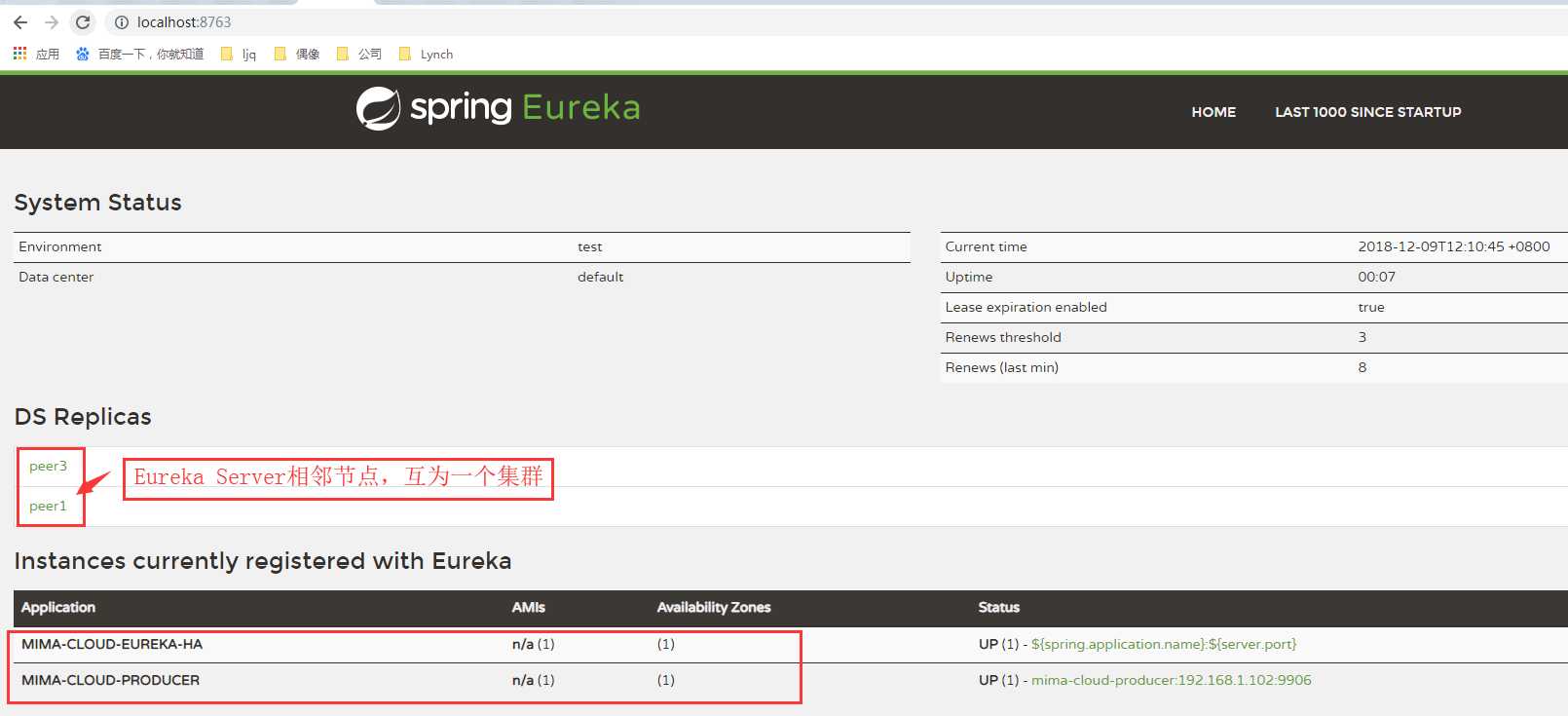This screenshot has width=1568, height=716.
Task: Open the ljq bookmark folder
Action: [x=239, y=54]
